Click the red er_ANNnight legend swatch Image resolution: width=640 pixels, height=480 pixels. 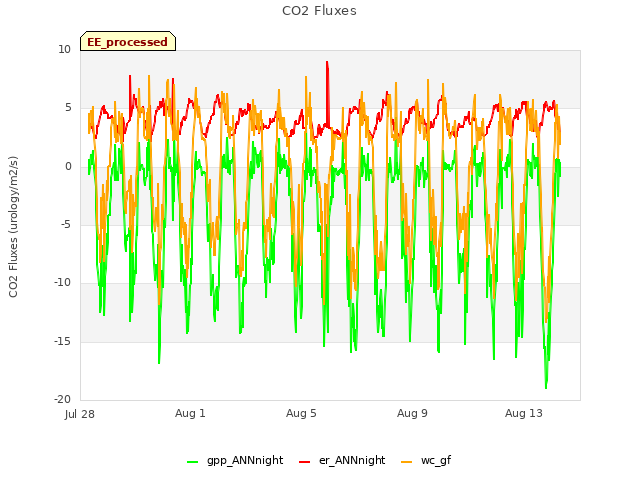(304, 462)
